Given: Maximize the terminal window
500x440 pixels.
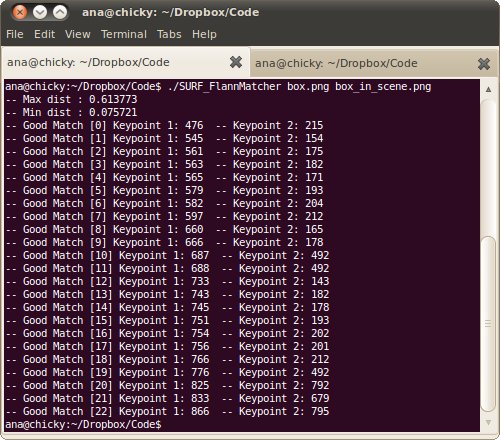Looking at the screenshot, I should pos(60,13).
